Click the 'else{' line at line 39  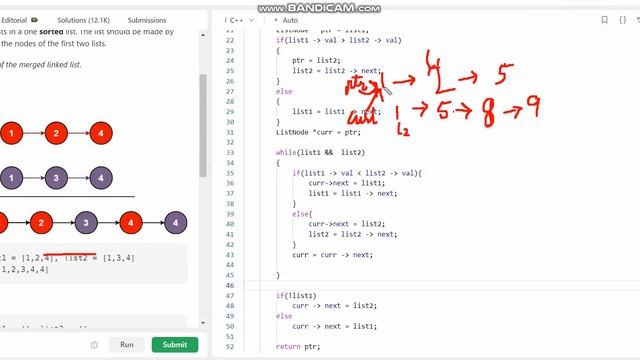(x=302, y=214)
